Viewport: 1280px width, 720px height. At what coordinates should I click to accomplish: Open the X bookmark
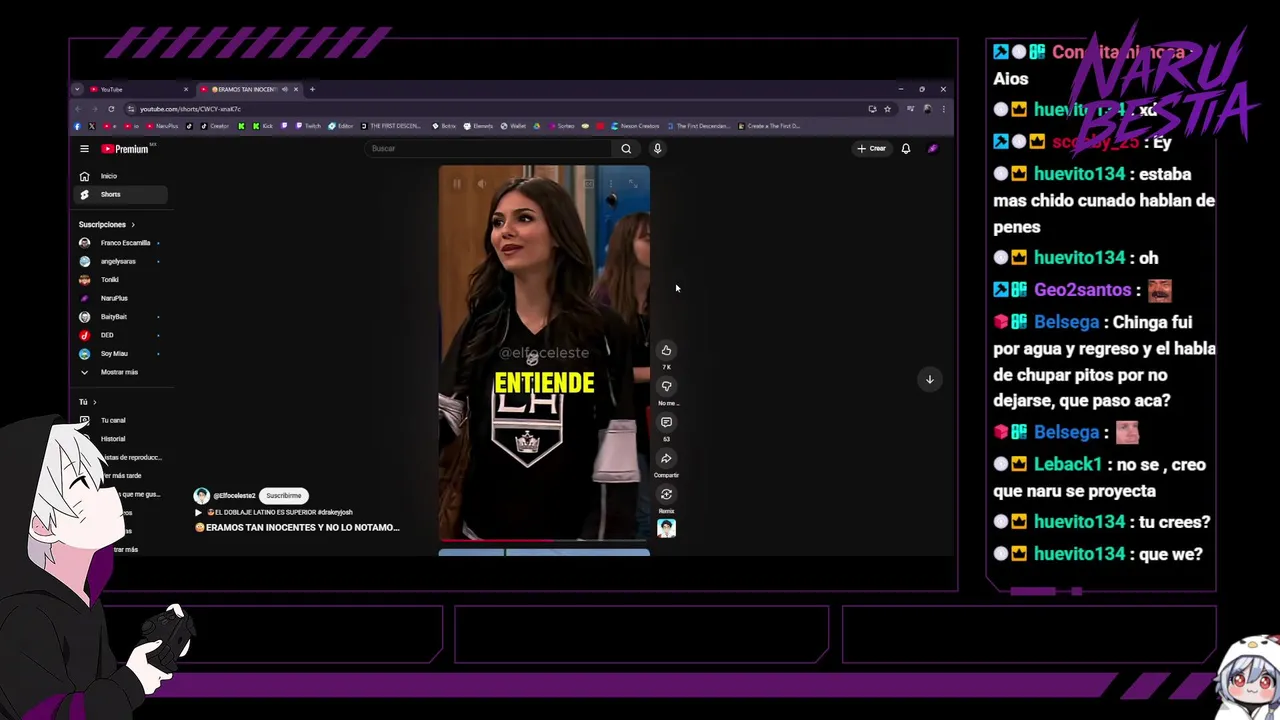point(92,126)
